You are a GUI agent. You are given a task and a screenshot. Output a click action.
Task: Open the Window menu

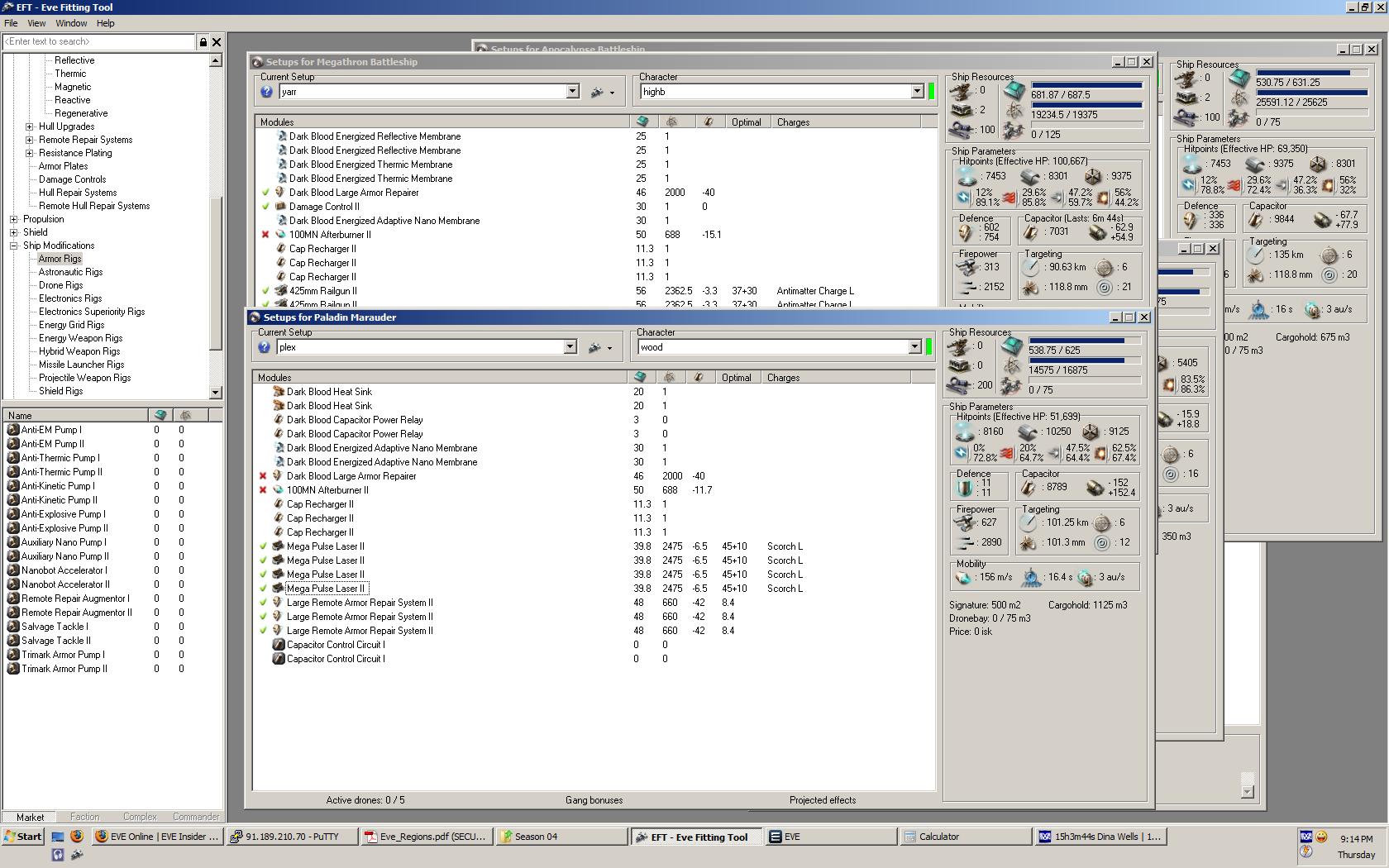pos(71,23)
